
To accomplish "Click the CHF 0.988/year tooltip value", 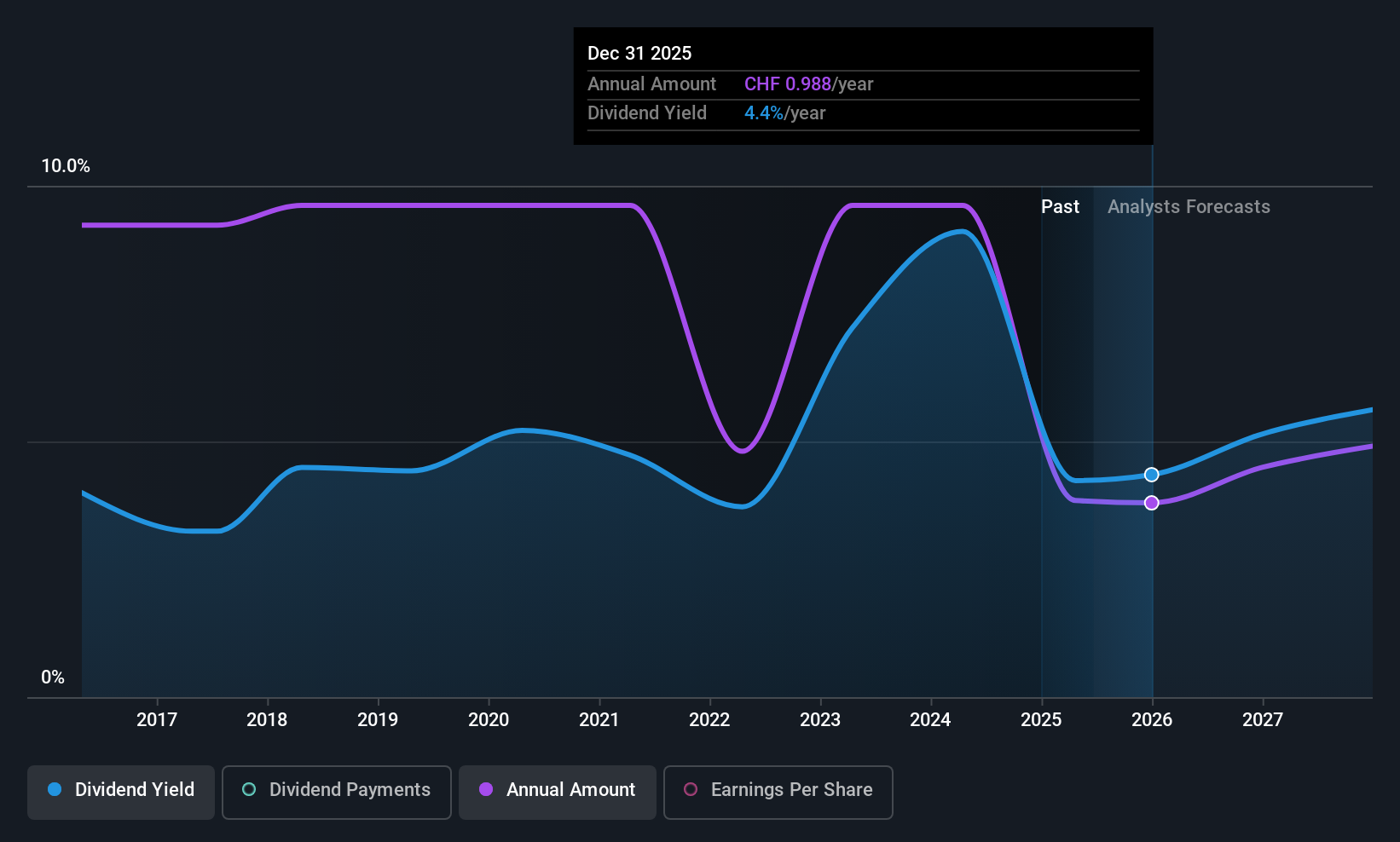I will 808,84.
